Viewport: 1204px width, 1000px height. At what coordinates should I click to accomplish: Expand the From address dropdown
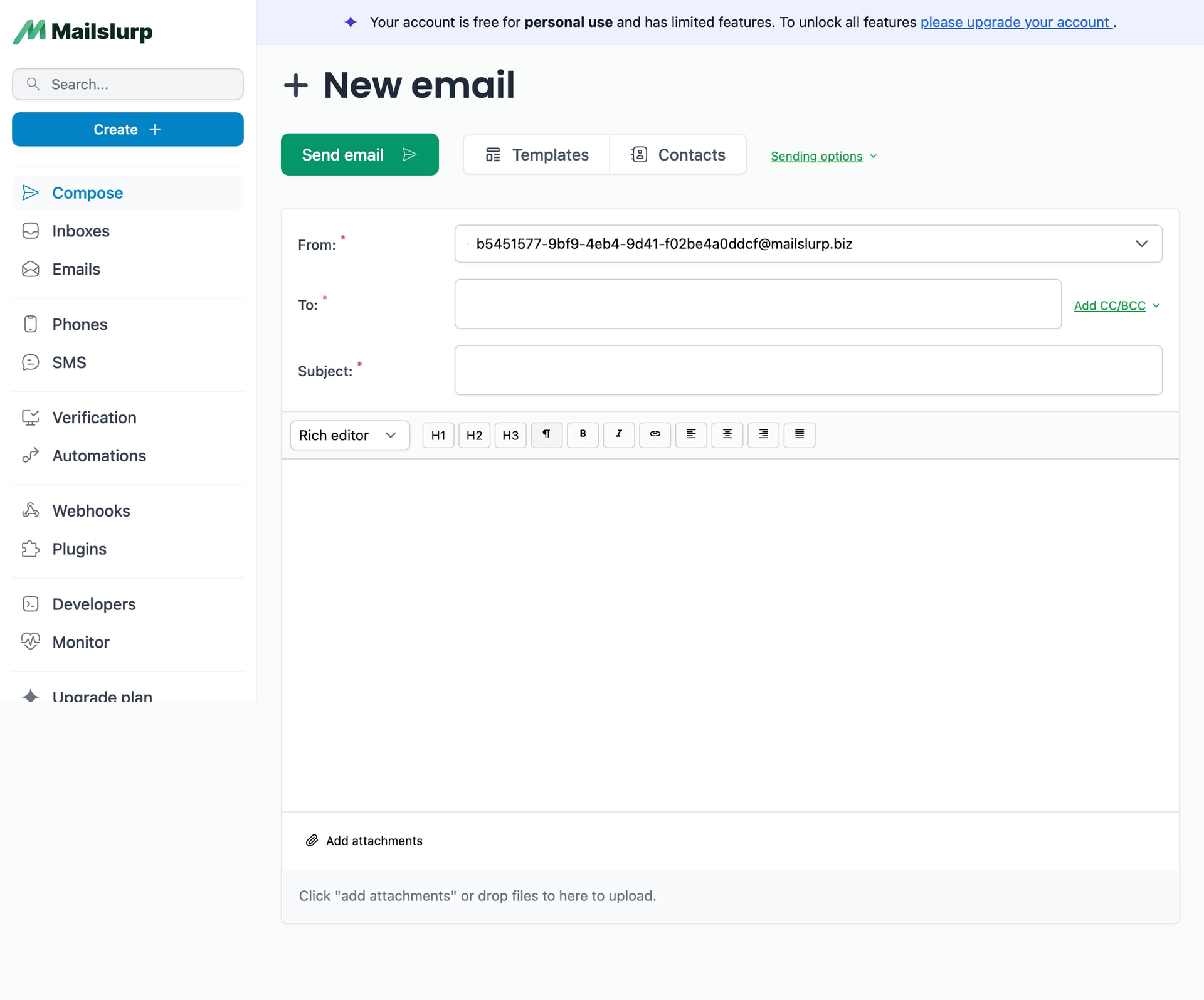(x=1141, y=244)
